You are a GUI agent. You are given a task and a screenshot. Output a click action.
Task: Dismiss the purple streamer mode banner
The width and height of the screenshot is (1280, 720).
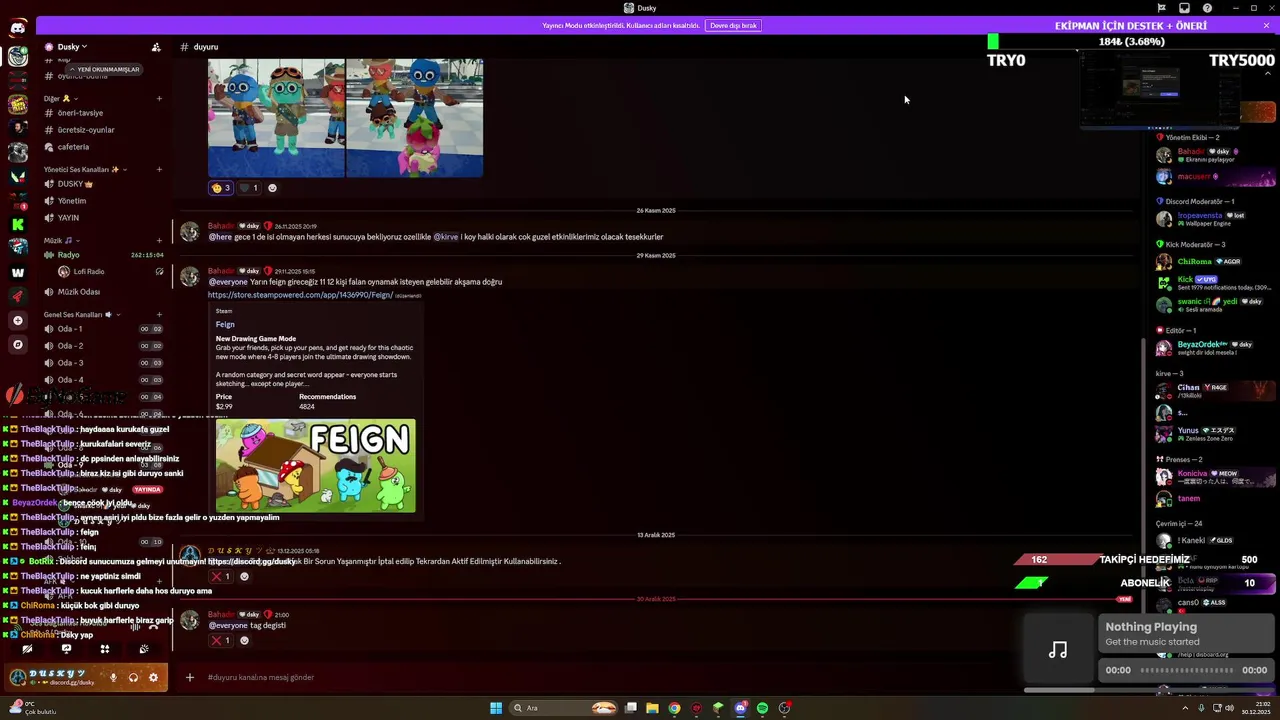1266,25
